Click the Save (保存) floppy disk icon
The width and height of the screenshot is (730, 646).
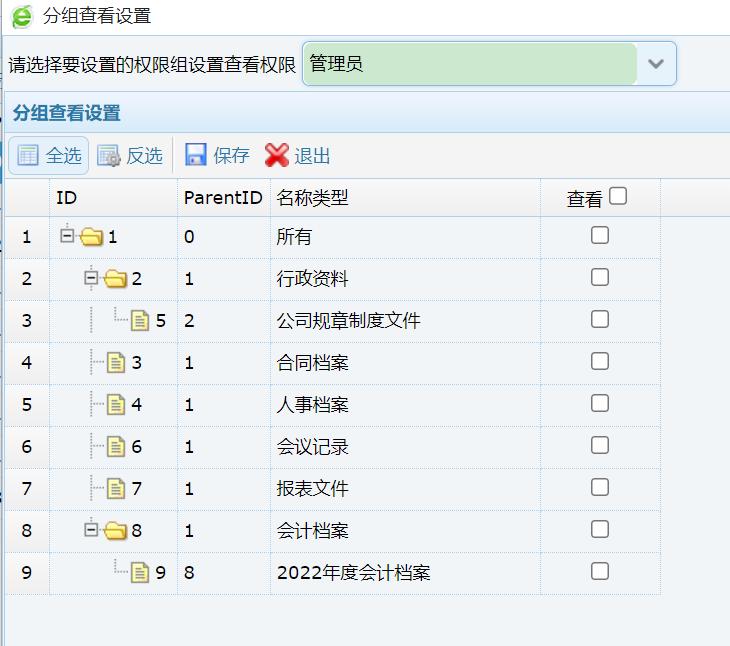[x=196, y=155]
